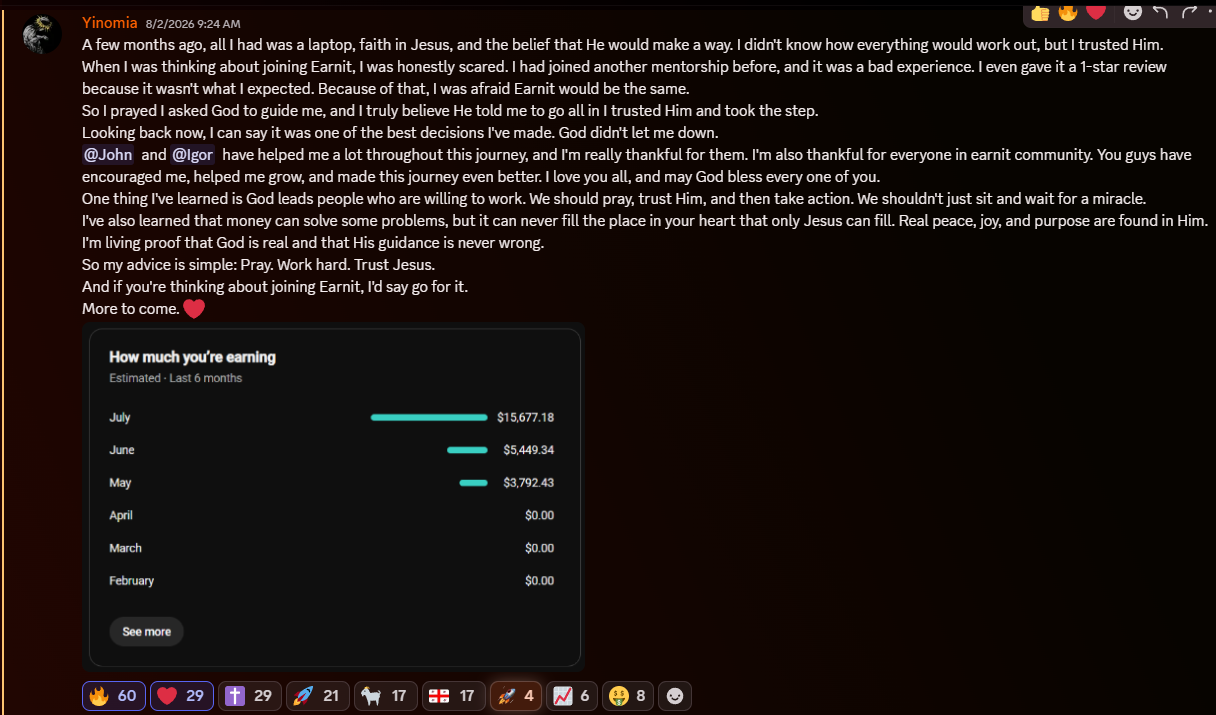The width and height of the screenshot is (1216, 715).
Task: Open the add reaction picker in hover toolbar
Action: (x=1132, y=13)
